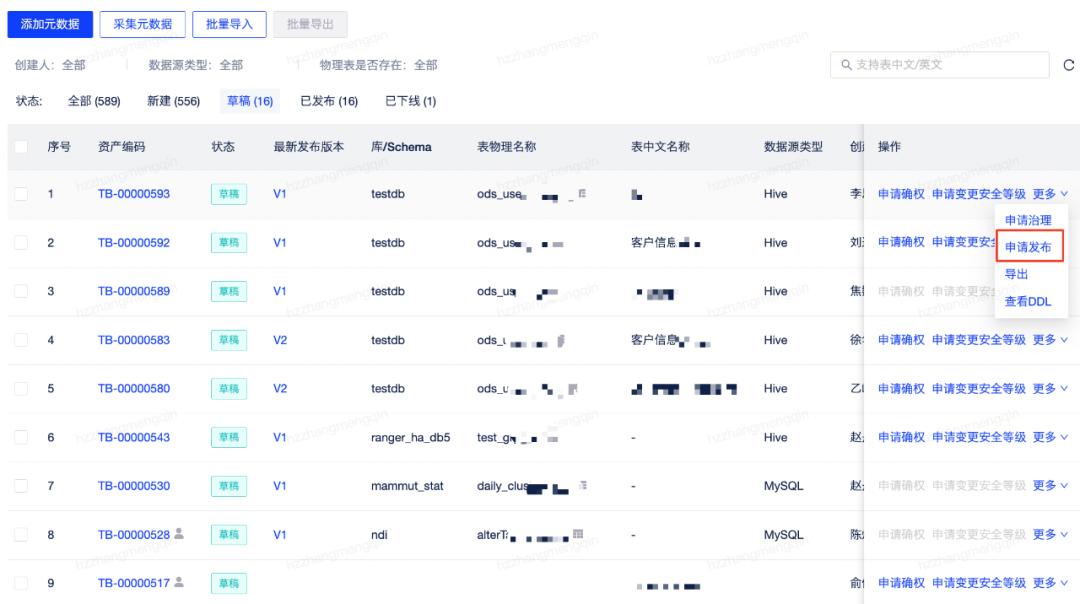Click the 添加元数据 button
Screen dimensions: 1080x604
pyautogui.click(x=50, y=24)
